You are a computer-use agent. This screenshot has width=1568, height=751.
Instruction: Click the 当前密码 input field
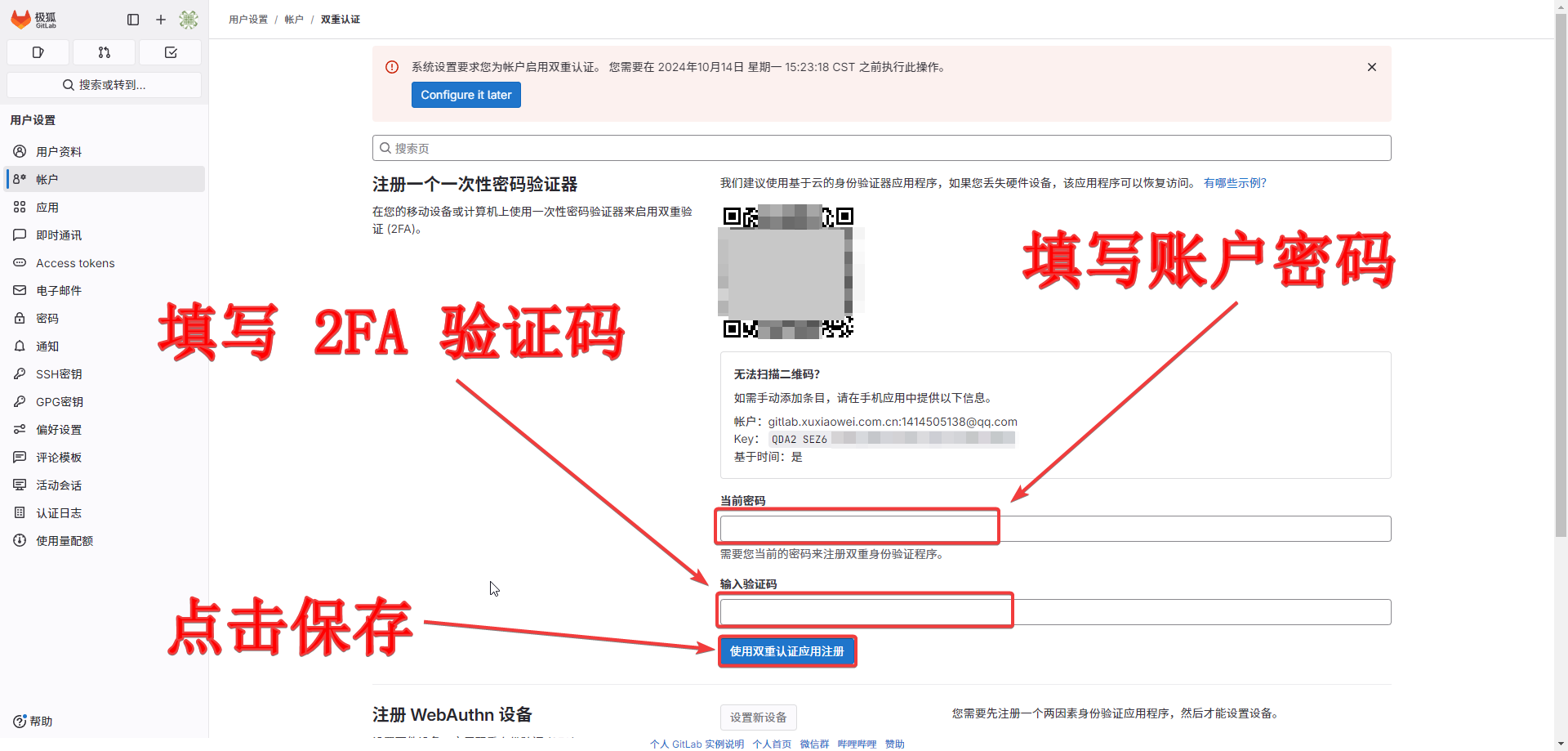pos(1055,529)
